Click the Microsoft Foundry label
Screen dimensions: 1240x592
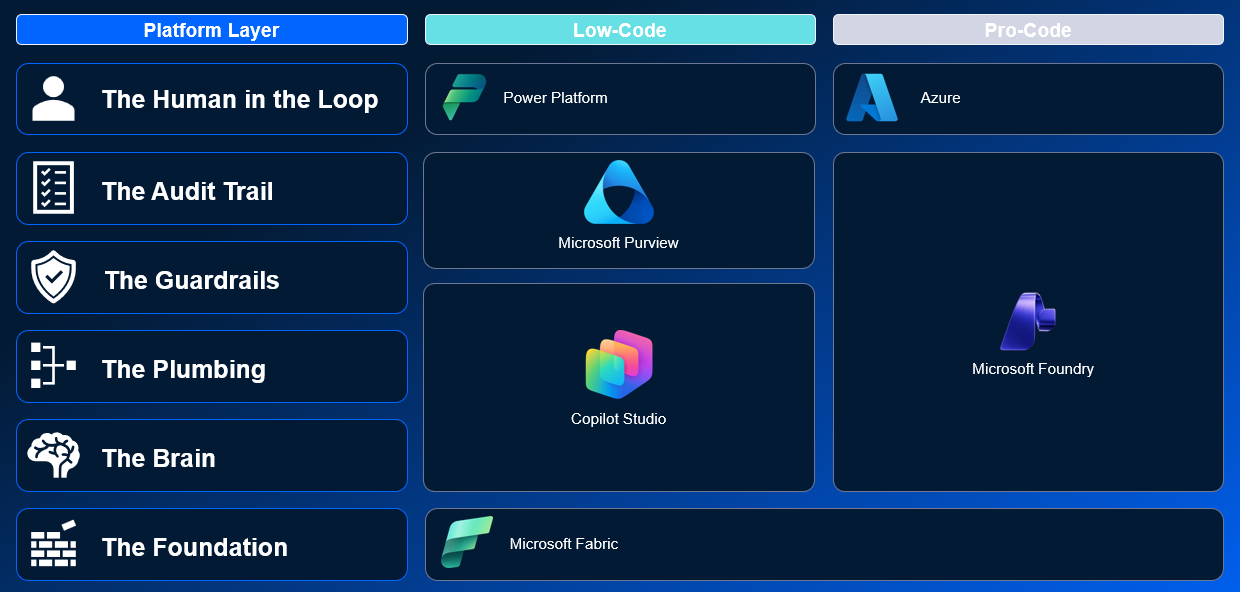pyautogui.click(x=1033, y=369)
